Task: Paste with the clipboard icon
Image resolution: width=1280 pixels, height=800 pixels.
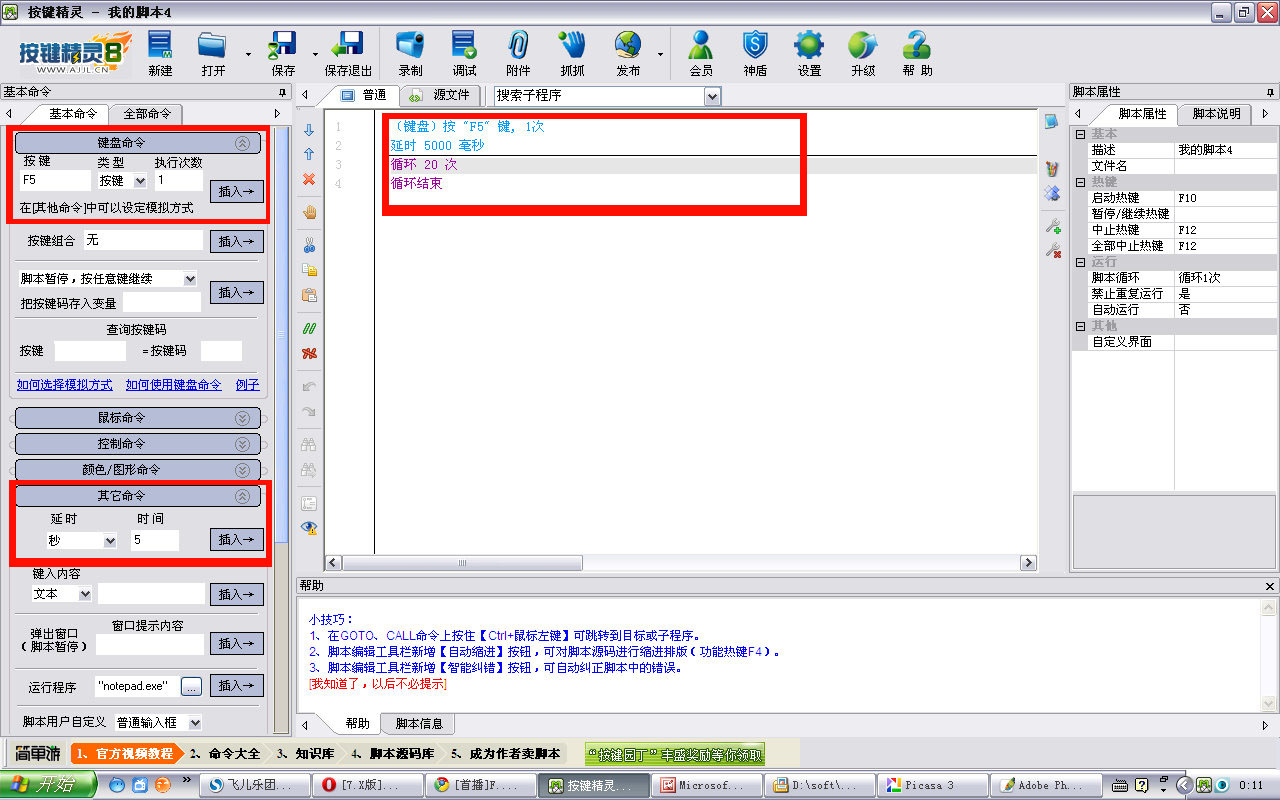Action: pyautogui.click(x=309, y=295)
